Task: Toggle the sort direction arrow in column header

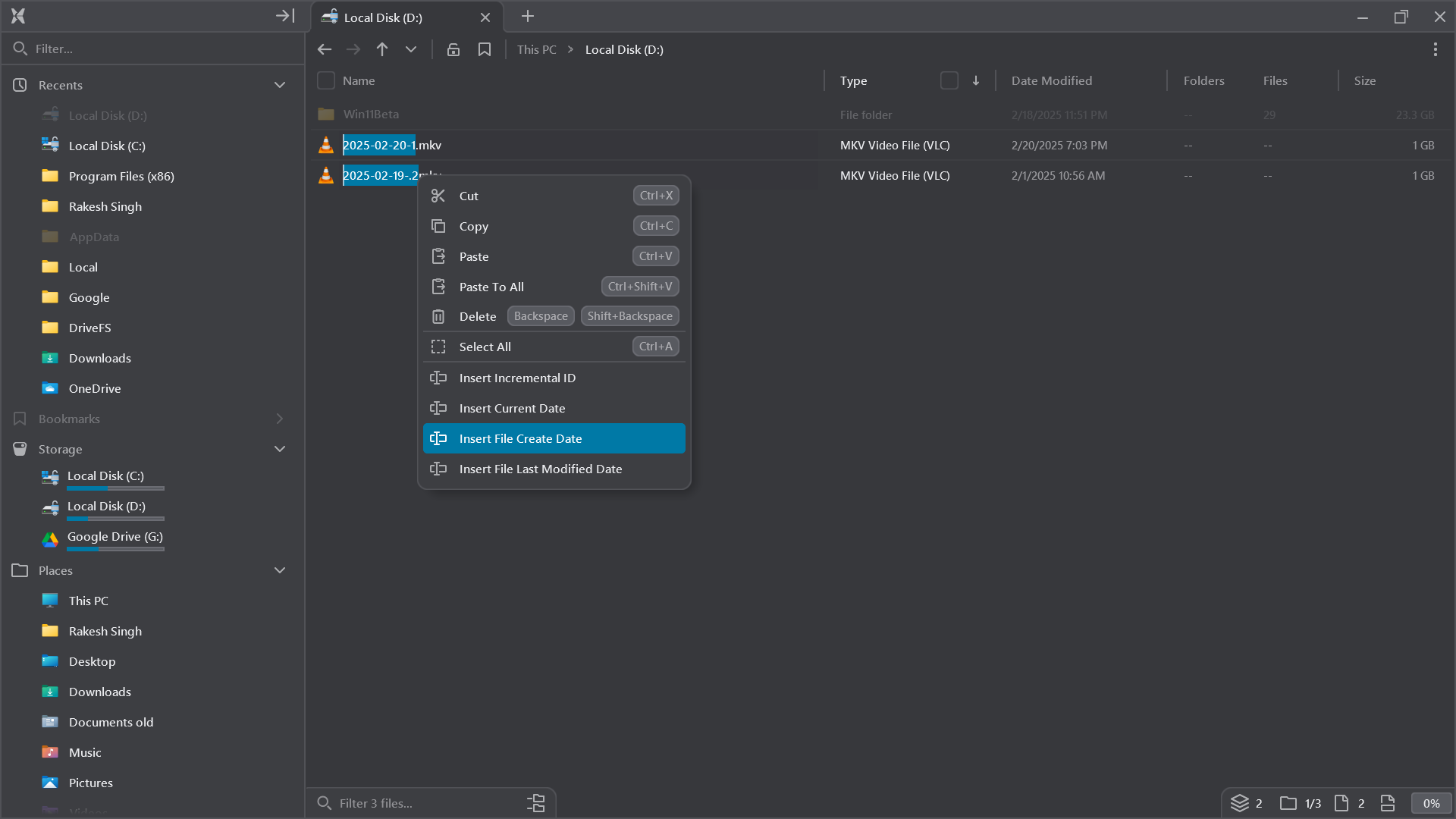Action: point(976,80)
